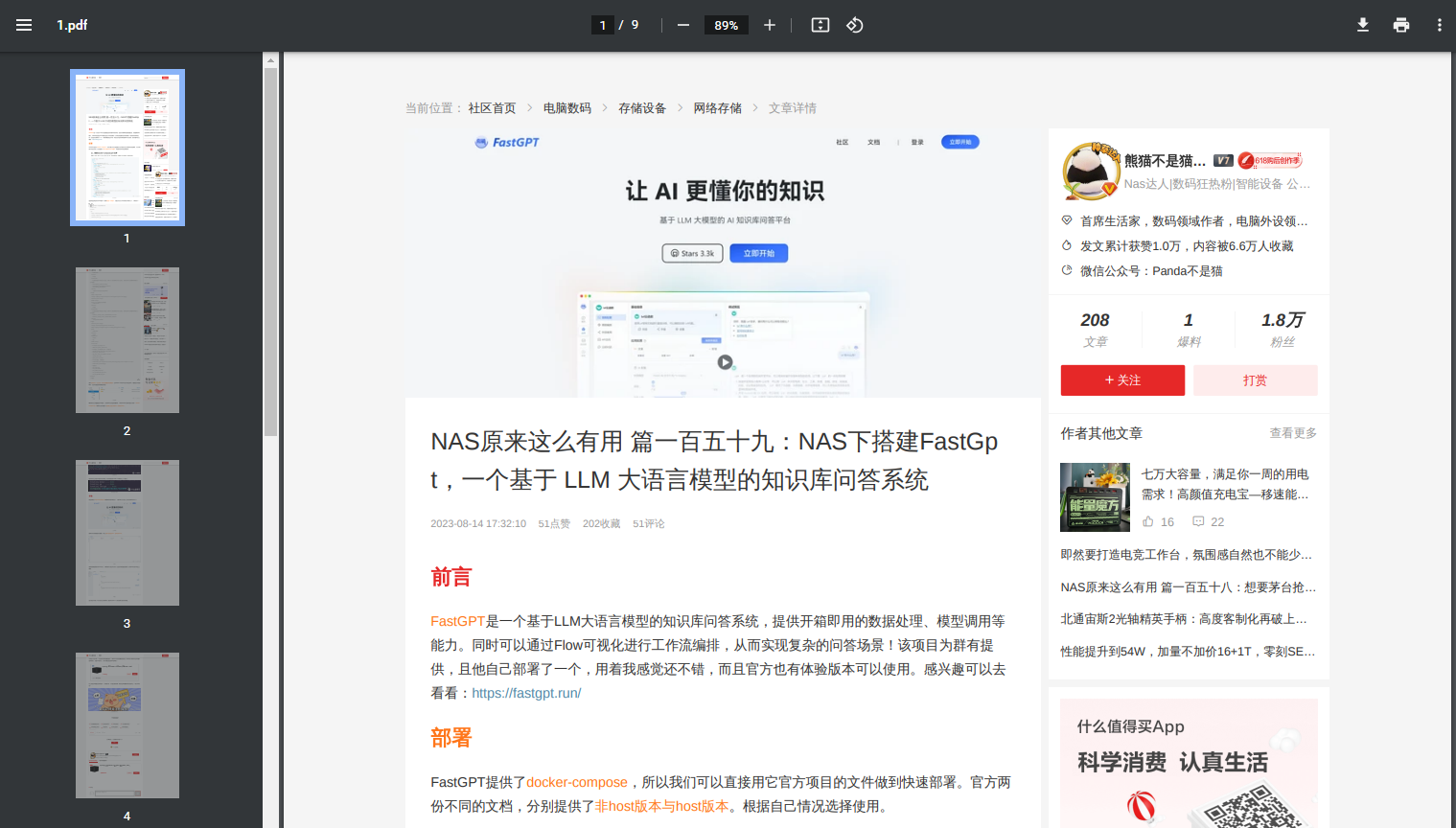
Task: Toggle the sidebar menu hamburger icon
Action: click(x=24, y=25)
